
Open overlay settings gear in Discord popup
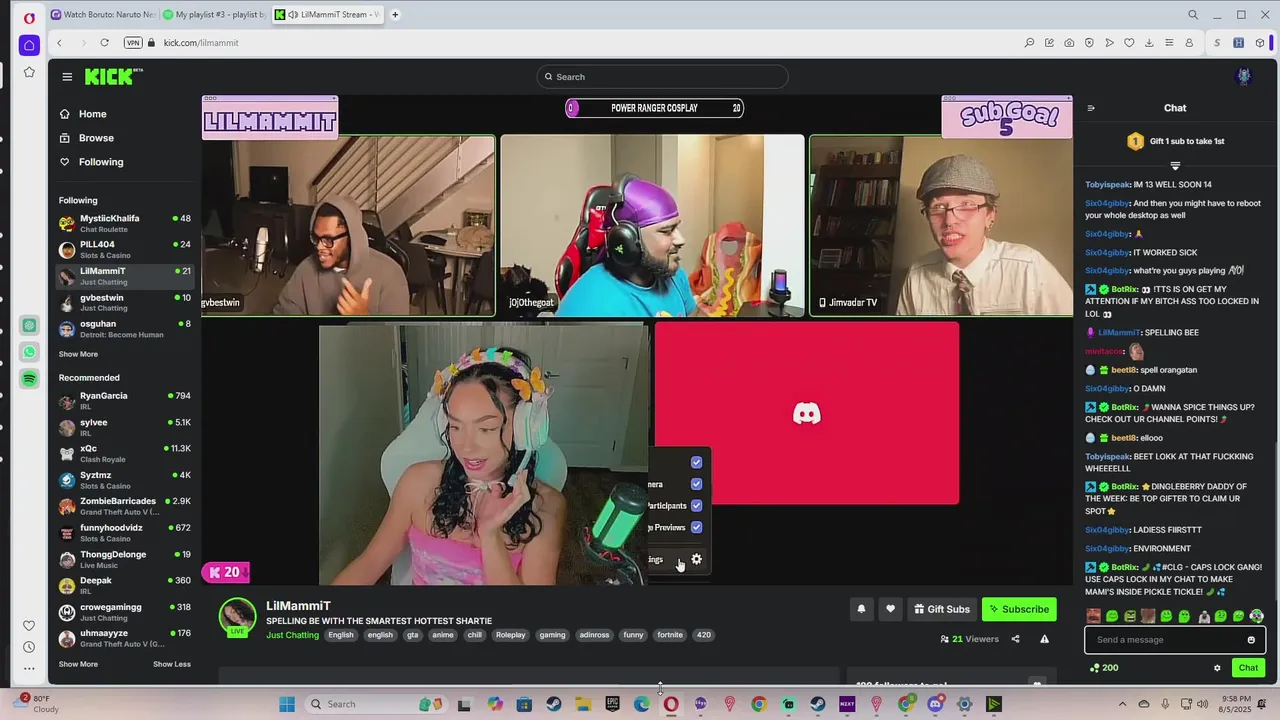(x=697, y=559)
